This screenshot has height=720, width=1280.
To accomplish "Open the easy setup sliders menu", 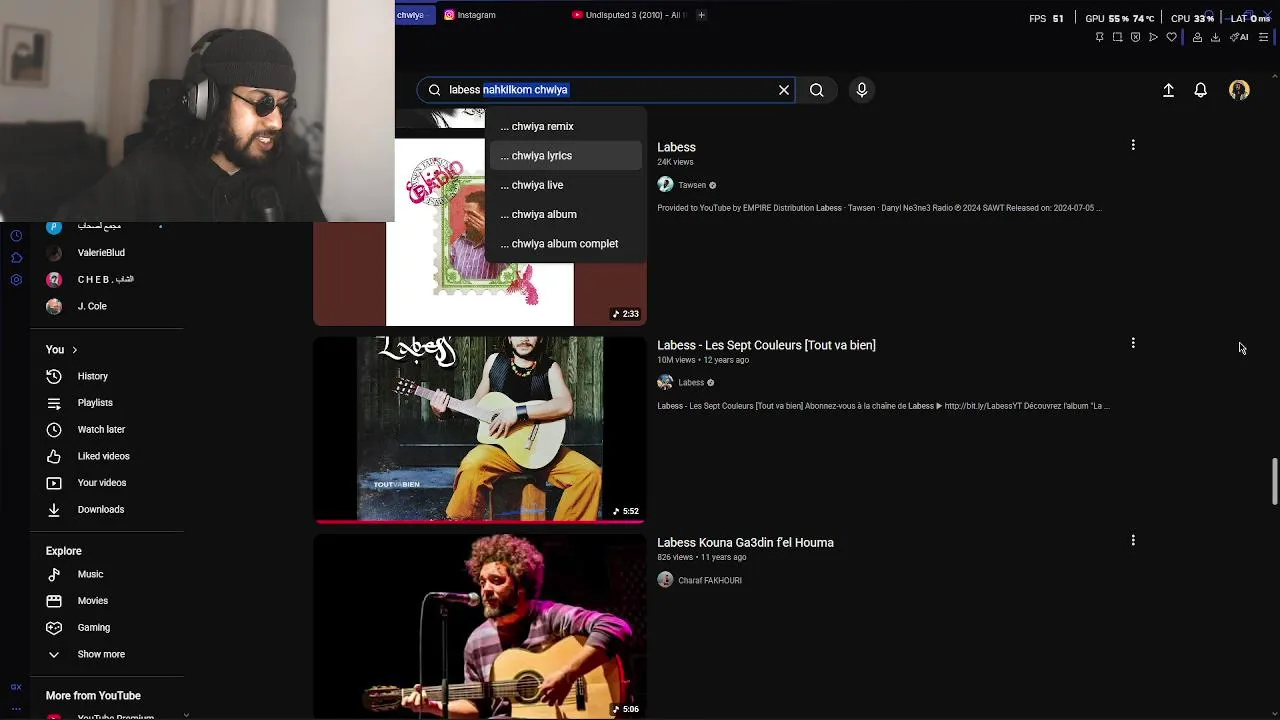I will tap(1263, 37).
